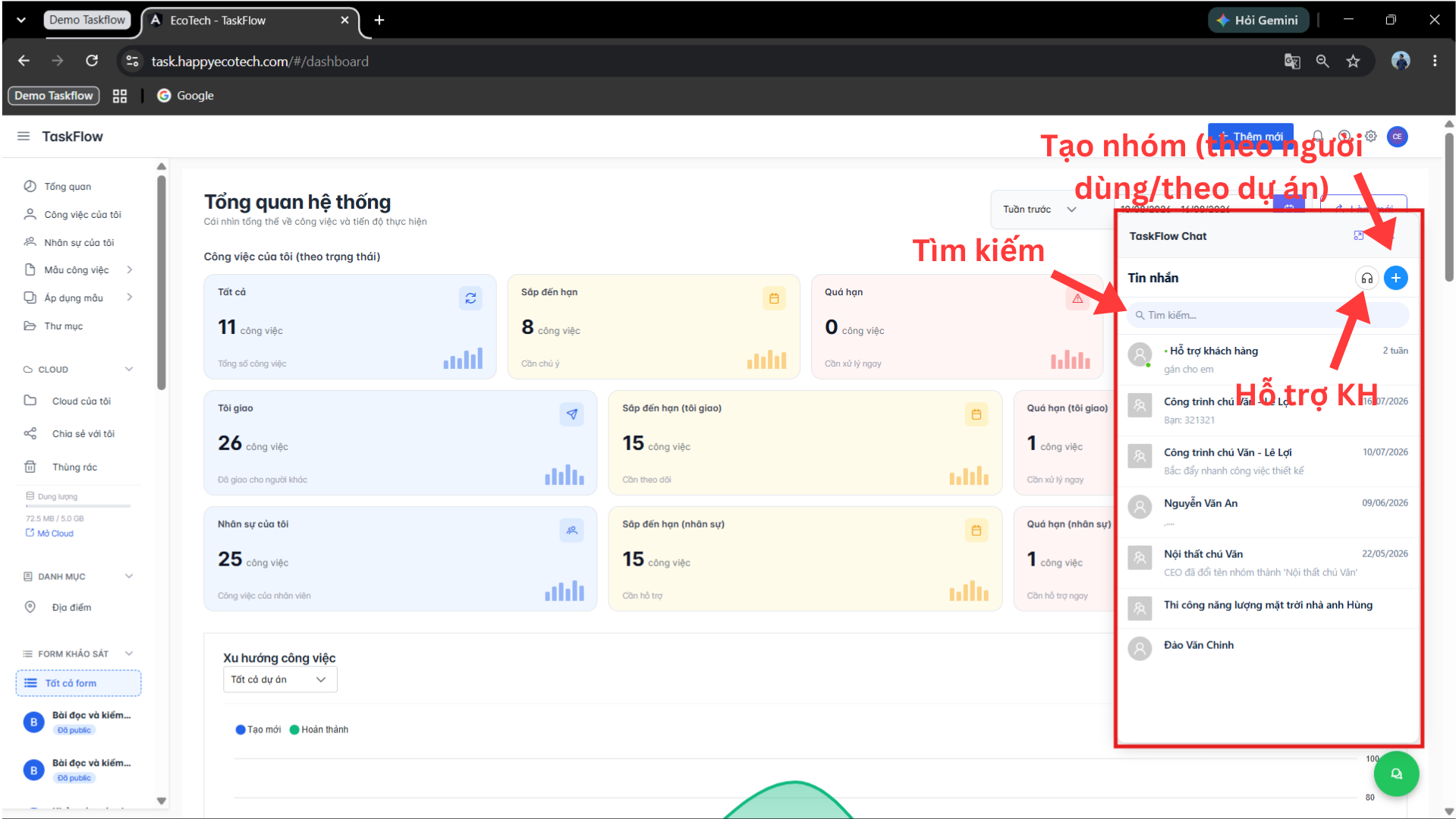Open Chrome profile avatar
This screenshot has height=819, width=1456.
pos(1401,61)
